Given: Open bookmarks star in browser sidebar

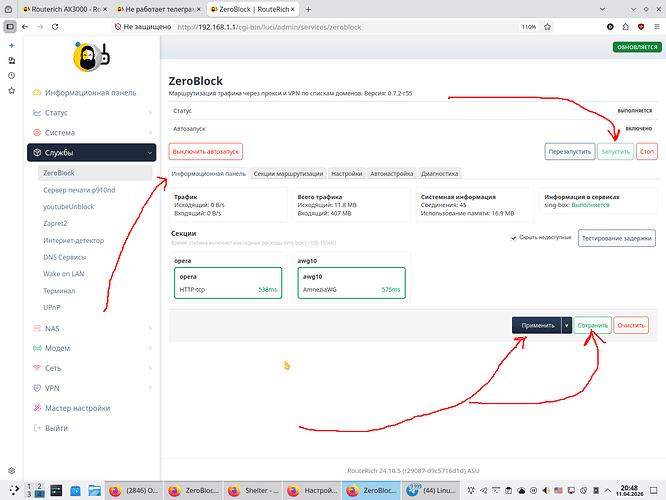Looking at the screenshot, I should point(11,90).
